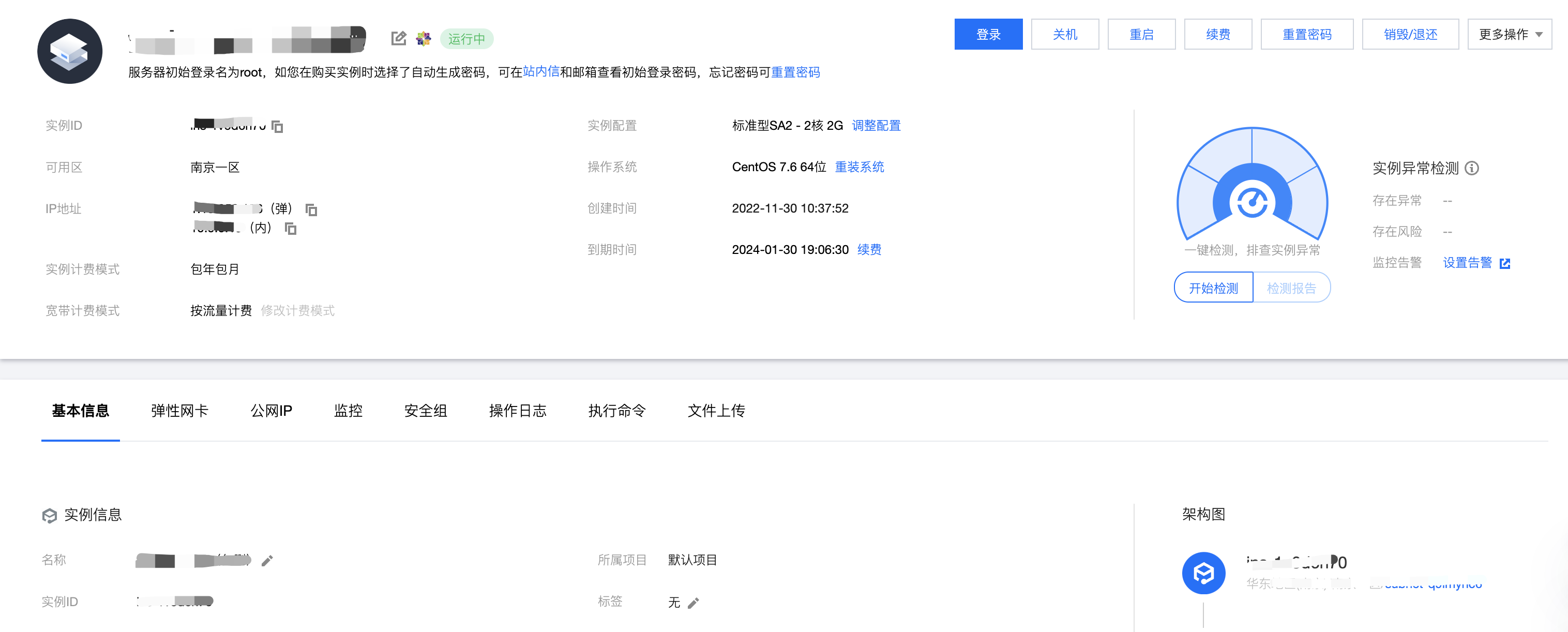Image resolution: width=1568 pixels, height=632 pixels.
Task: Click the blue instance node in 架构图
Action: [1203, 573]
